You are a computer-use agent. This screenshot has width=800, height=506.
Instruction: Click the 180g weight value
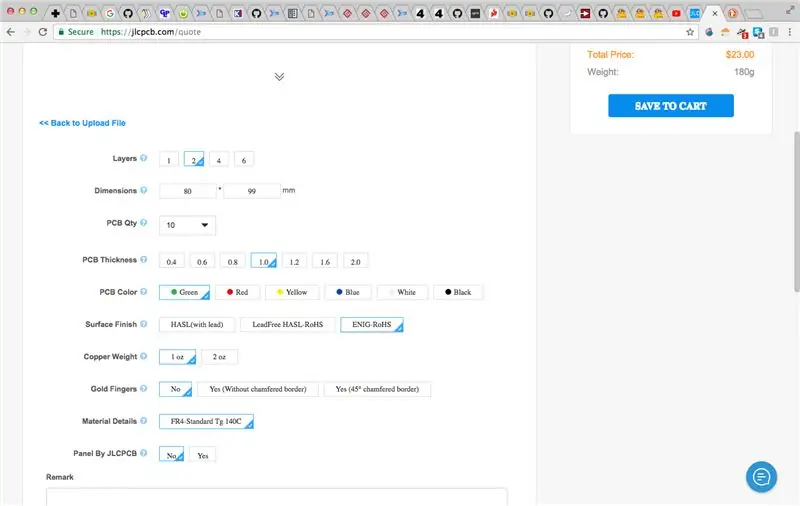point(744,72)
